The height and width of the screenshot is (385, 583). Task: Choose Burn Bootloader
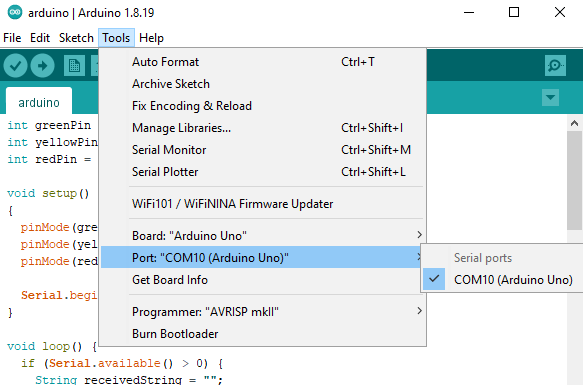click(x=263, y=333)
